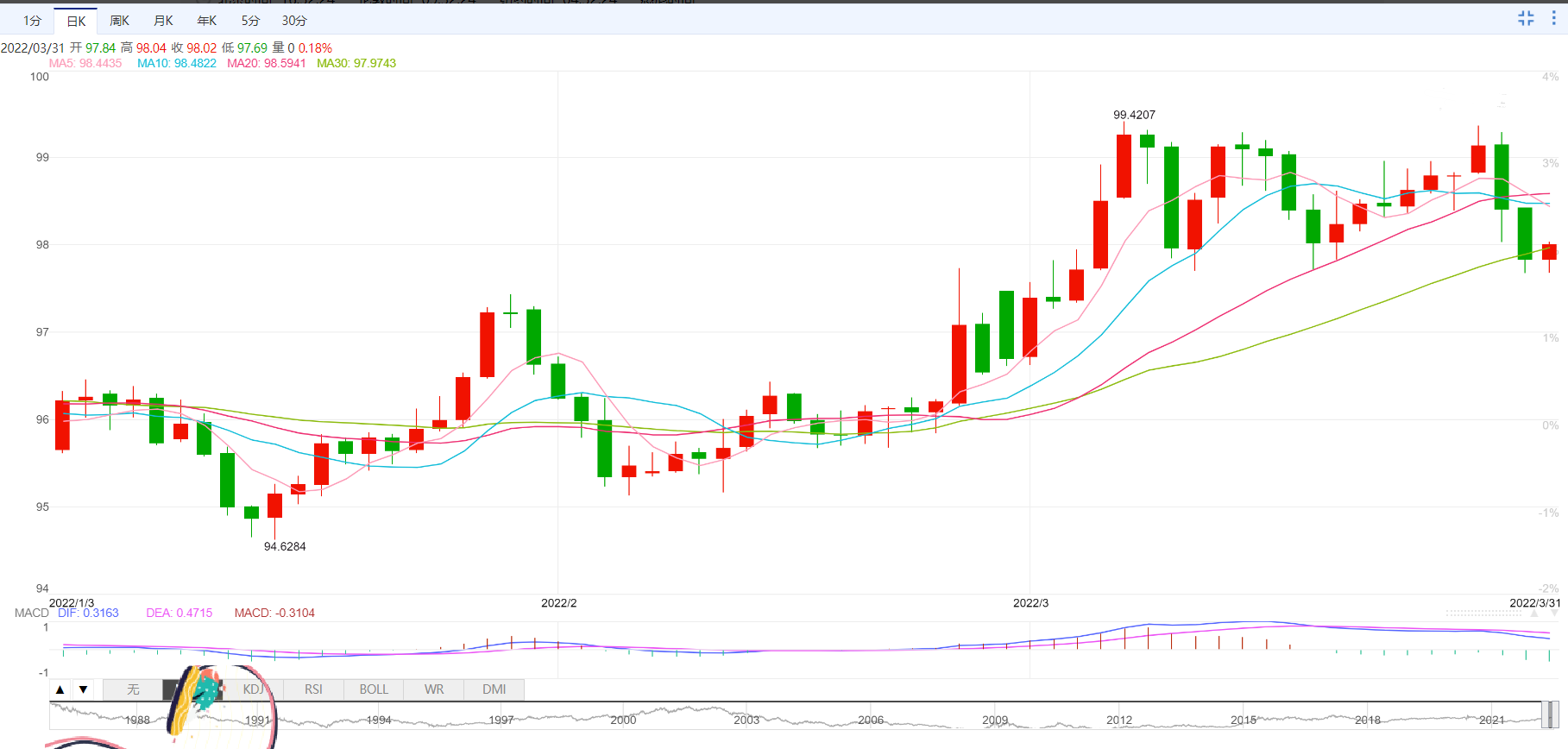Exit fullscreen with the collapse arrows icon
Screen dimensions: 1568x749
pos(1526,18)
